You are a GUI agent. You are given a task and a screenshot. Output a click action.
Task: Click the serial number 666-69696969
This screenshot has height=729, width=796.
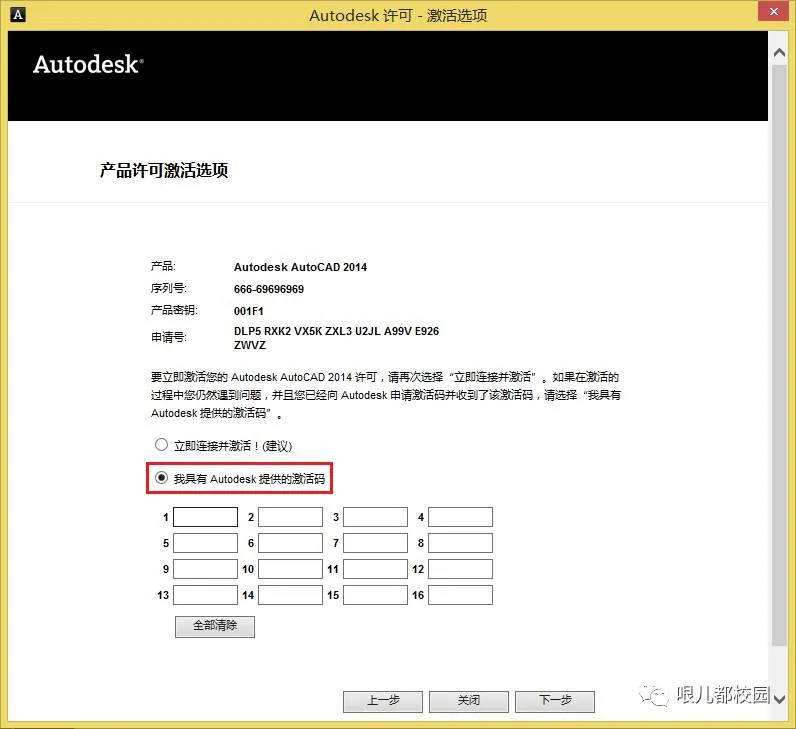click(x=269, y=289)
